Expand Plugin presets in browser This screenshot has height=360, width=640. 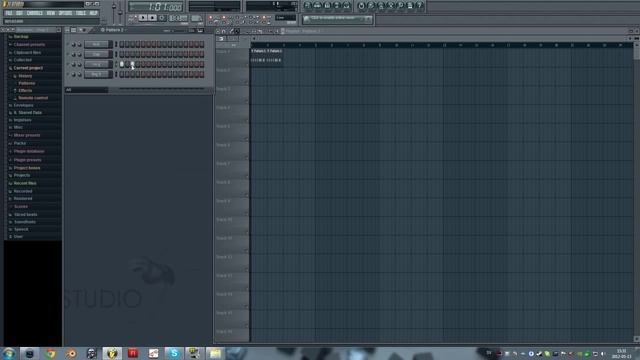(27, 160)
